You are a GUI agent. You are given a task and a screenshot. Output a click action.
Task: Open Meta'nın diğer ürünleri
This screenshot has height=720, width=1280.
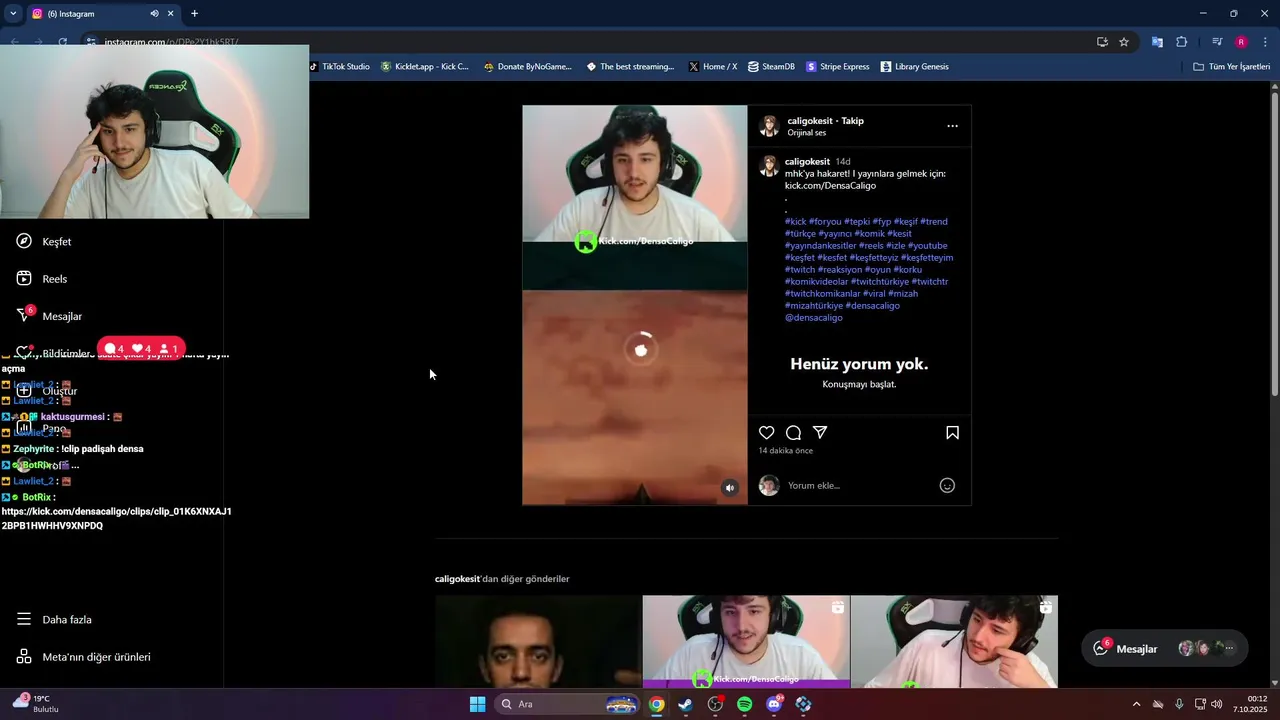point(83,657)
